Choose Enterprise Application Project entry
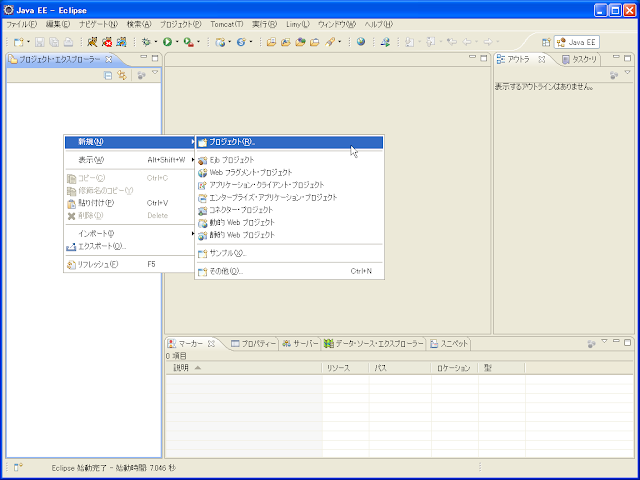640x480 pixels. coord(290,198)
